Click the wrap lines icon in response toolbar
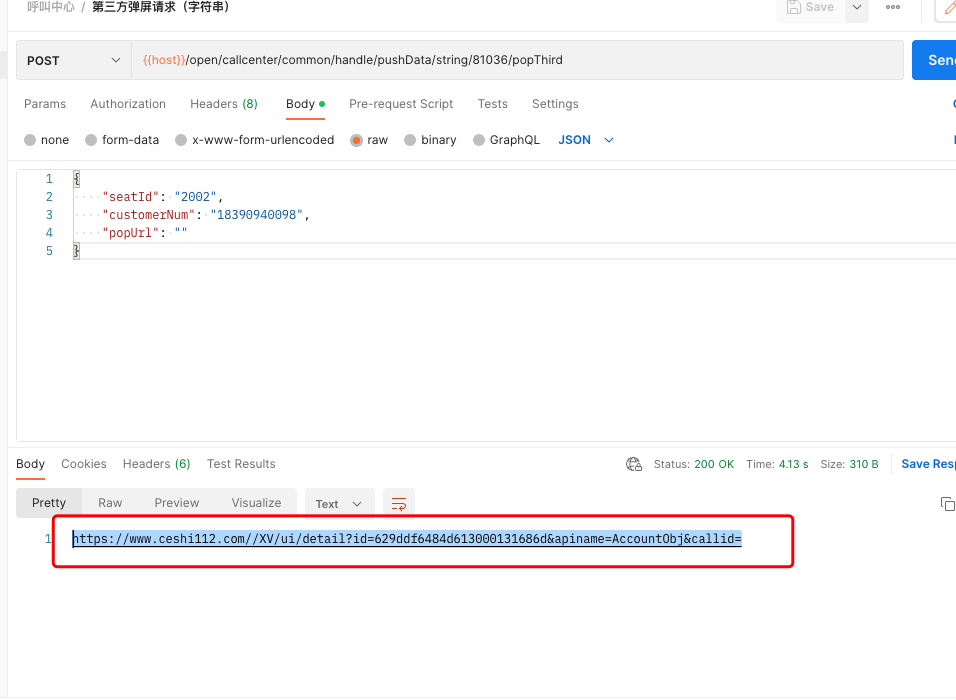 point(399,504)
